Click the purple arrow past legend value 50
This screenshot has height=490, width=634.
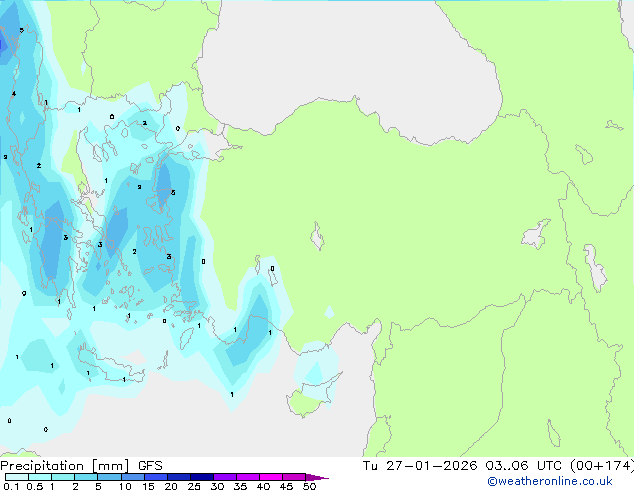point(317,477)
